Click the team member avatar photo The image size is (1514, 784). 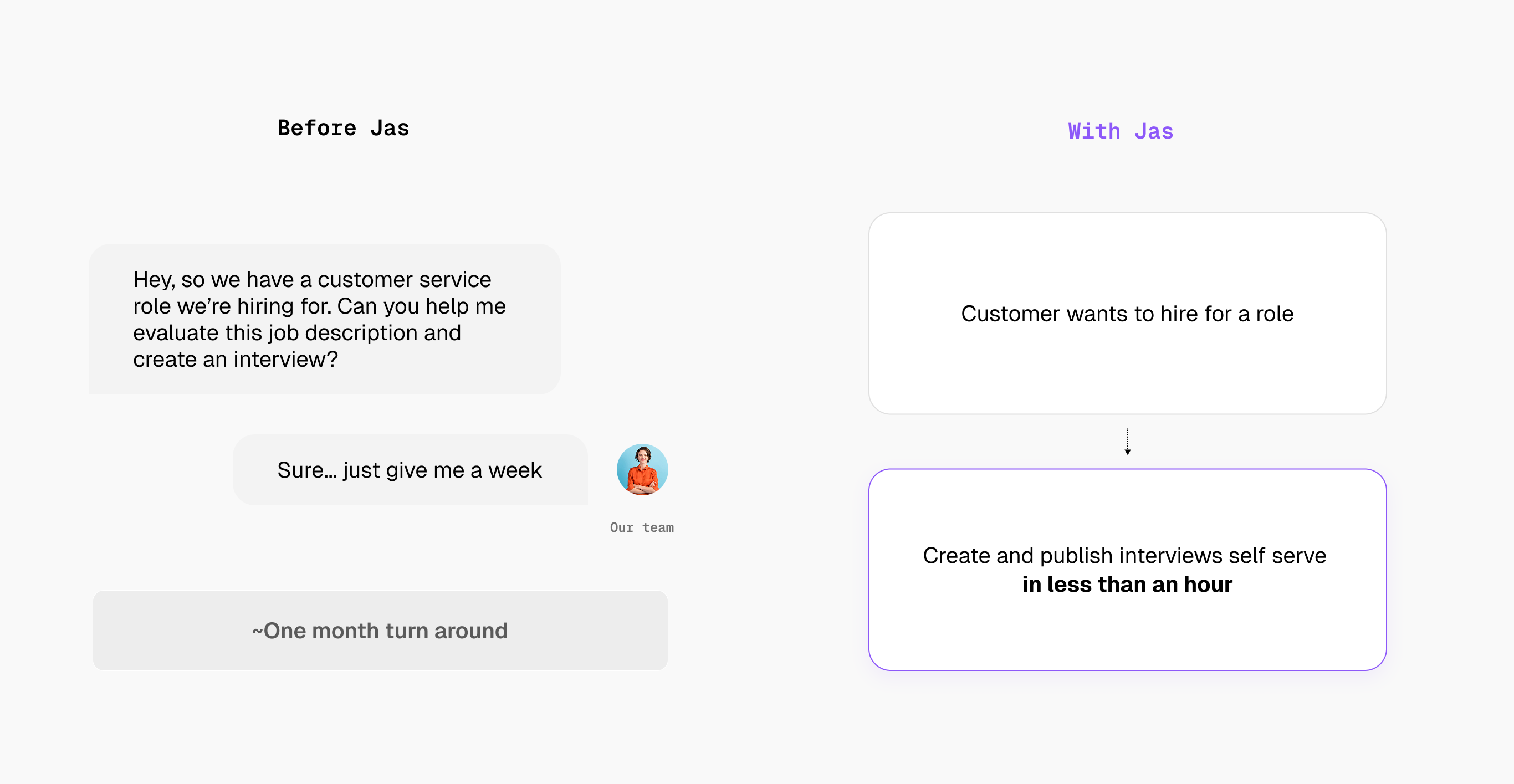pyautogui.click(x=642, y=470)
